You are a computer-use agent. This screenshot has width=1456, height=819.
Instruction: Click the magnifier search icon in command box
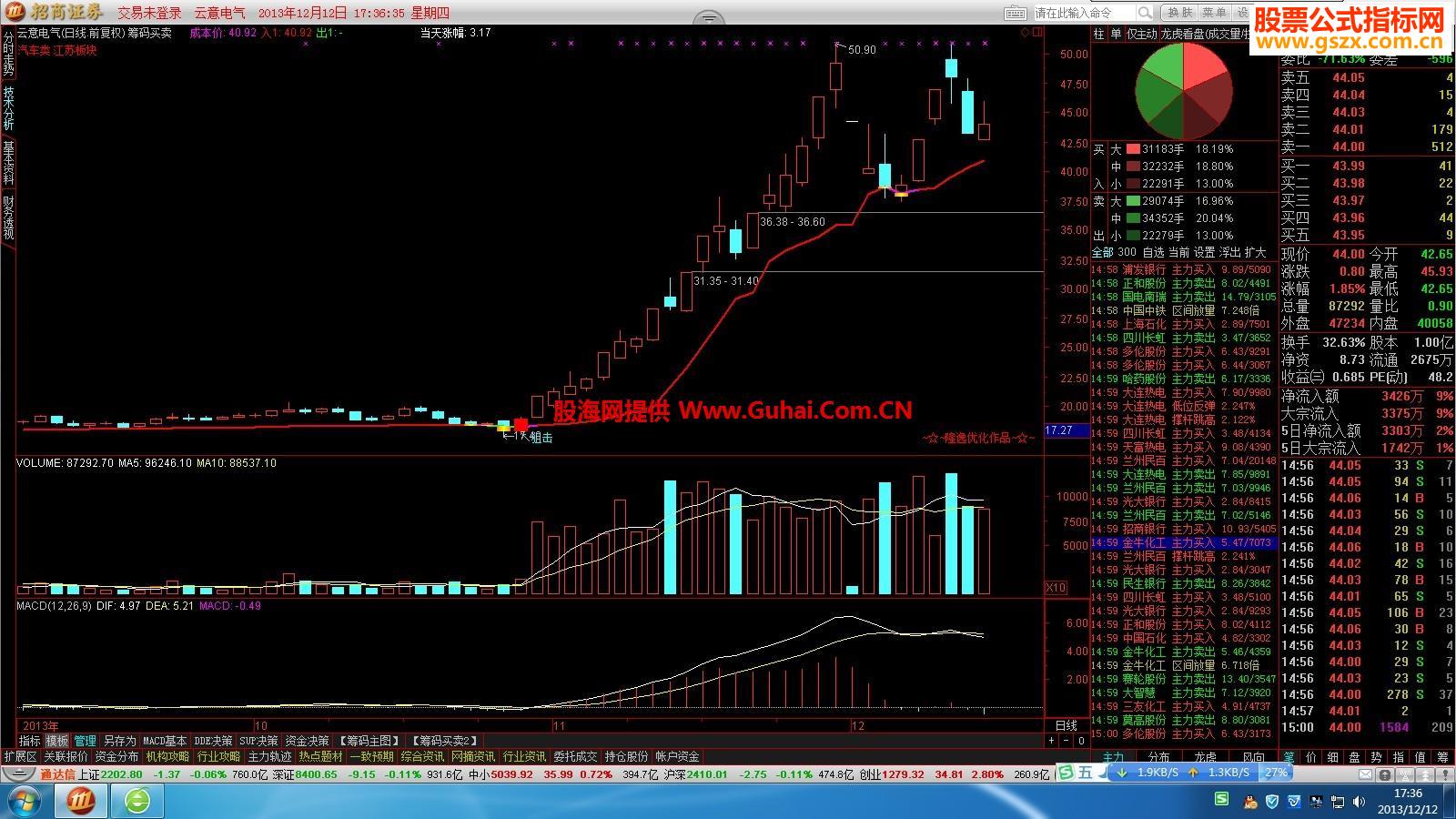(x=1145, y=13)
